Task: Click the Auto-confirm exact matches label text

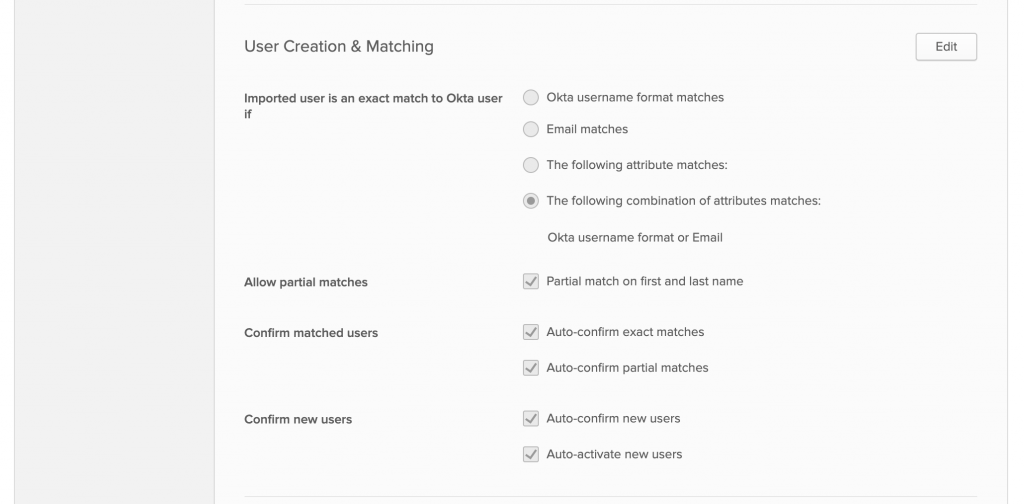Action: [x=625, y=332]
